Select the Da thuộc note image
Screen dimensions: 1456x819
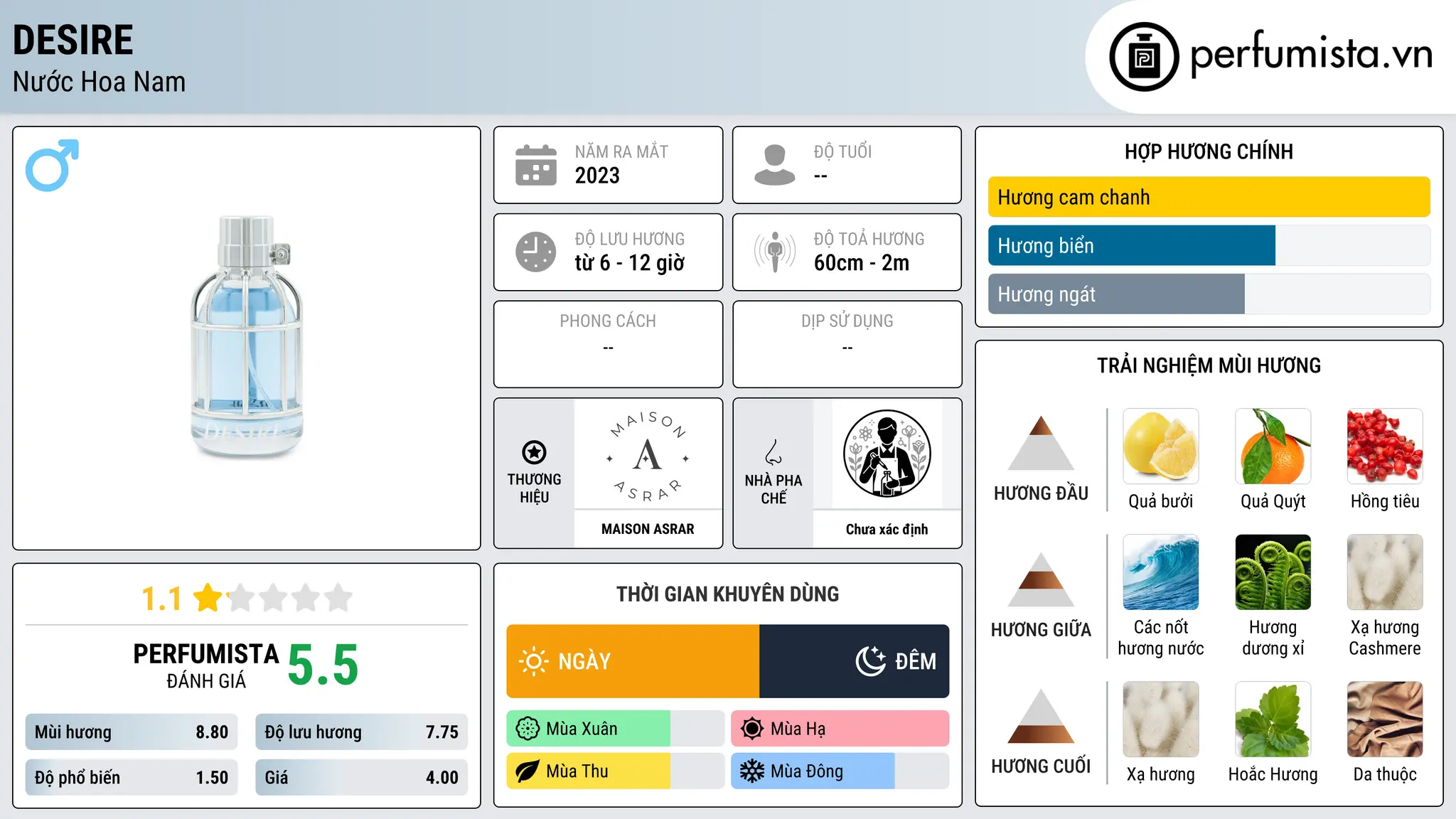point(1385,719)
